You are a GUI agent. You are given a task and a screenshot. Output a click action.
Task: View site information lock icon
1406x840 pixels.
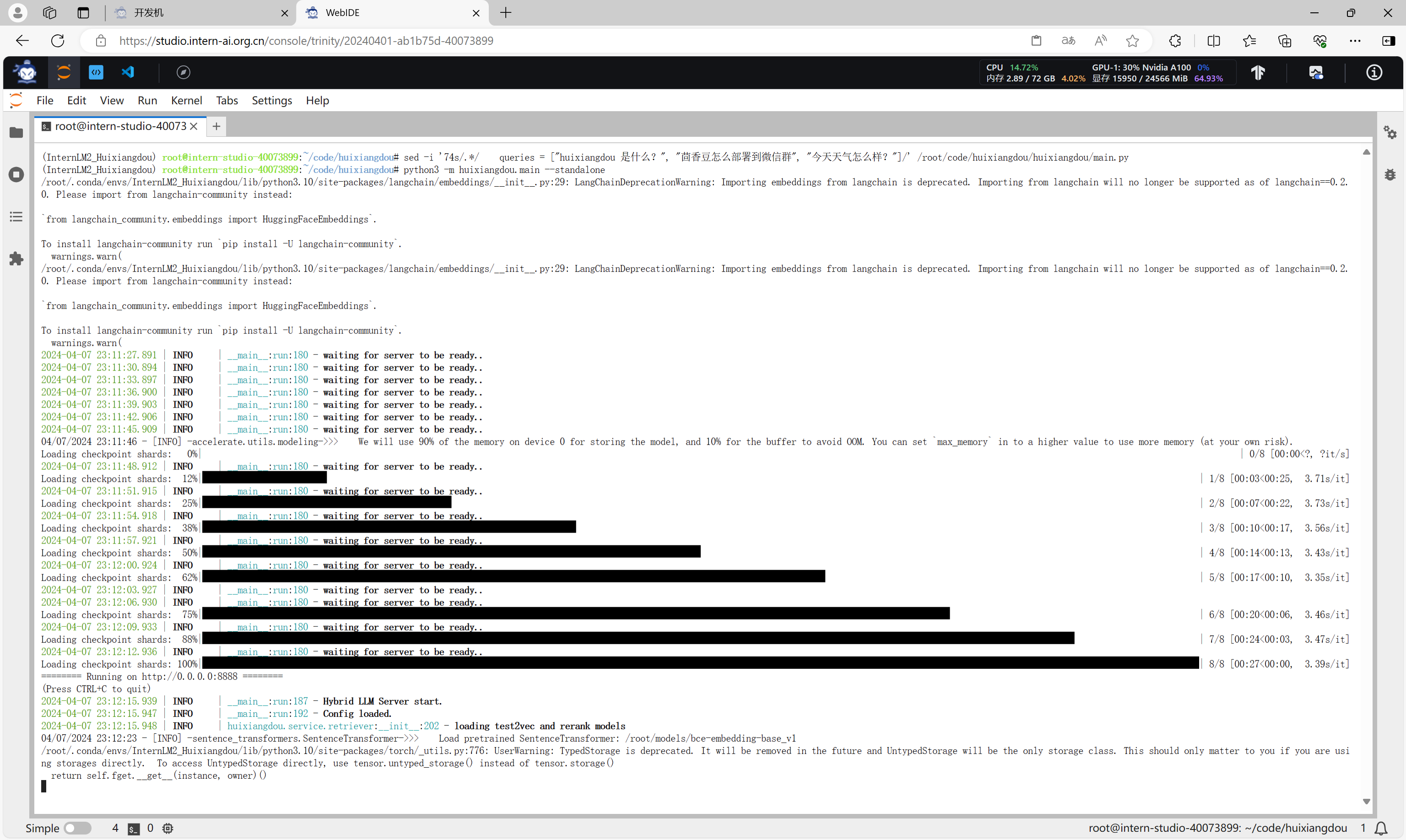(101, 41)
